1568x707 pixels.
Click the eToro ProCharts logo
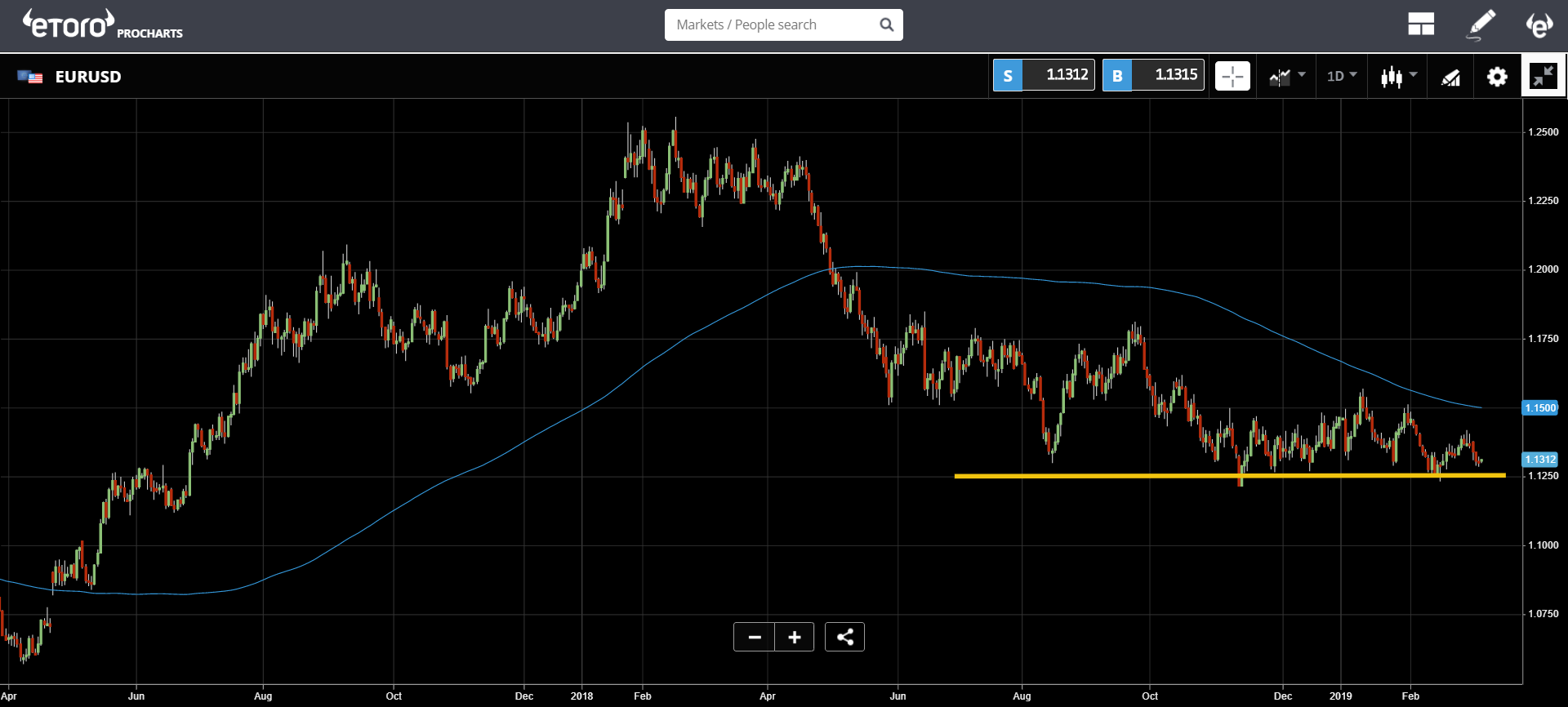click(x=102, y=24)
